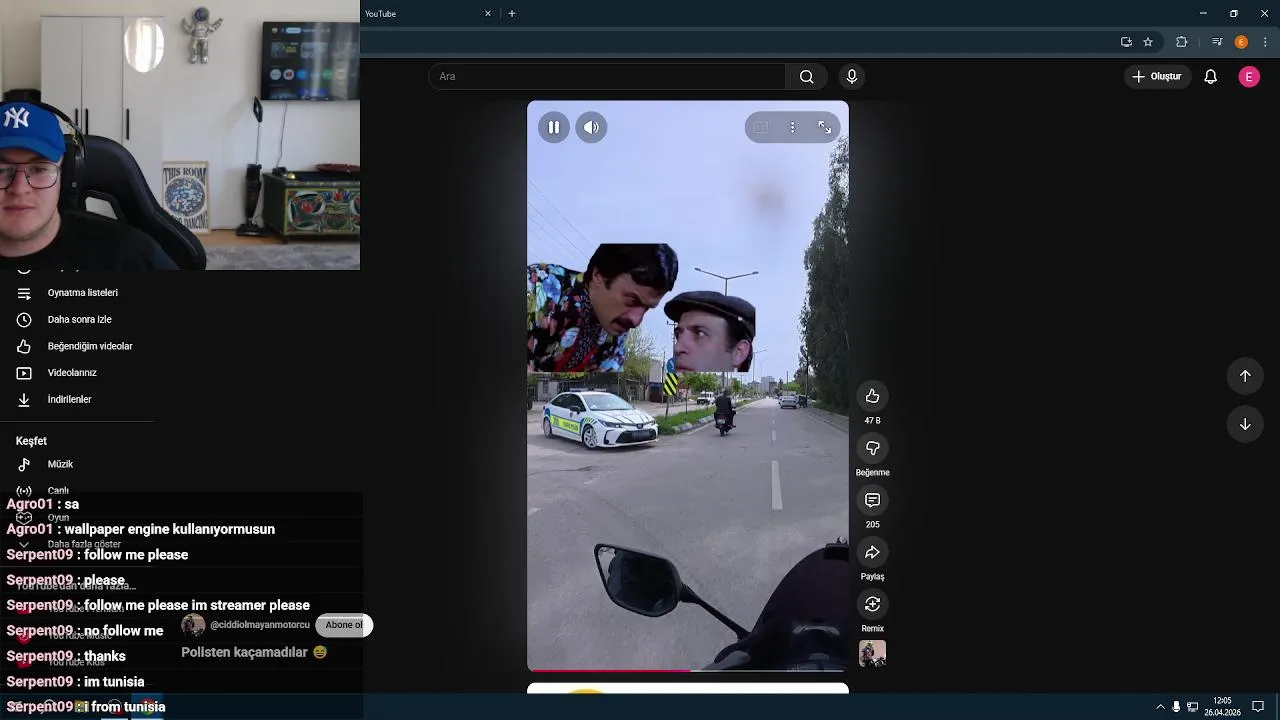The width and height of the screenshot is (1280, 720).
Task: Open the Shorts three-dot options menu
Action: click(x=792, y=127)
